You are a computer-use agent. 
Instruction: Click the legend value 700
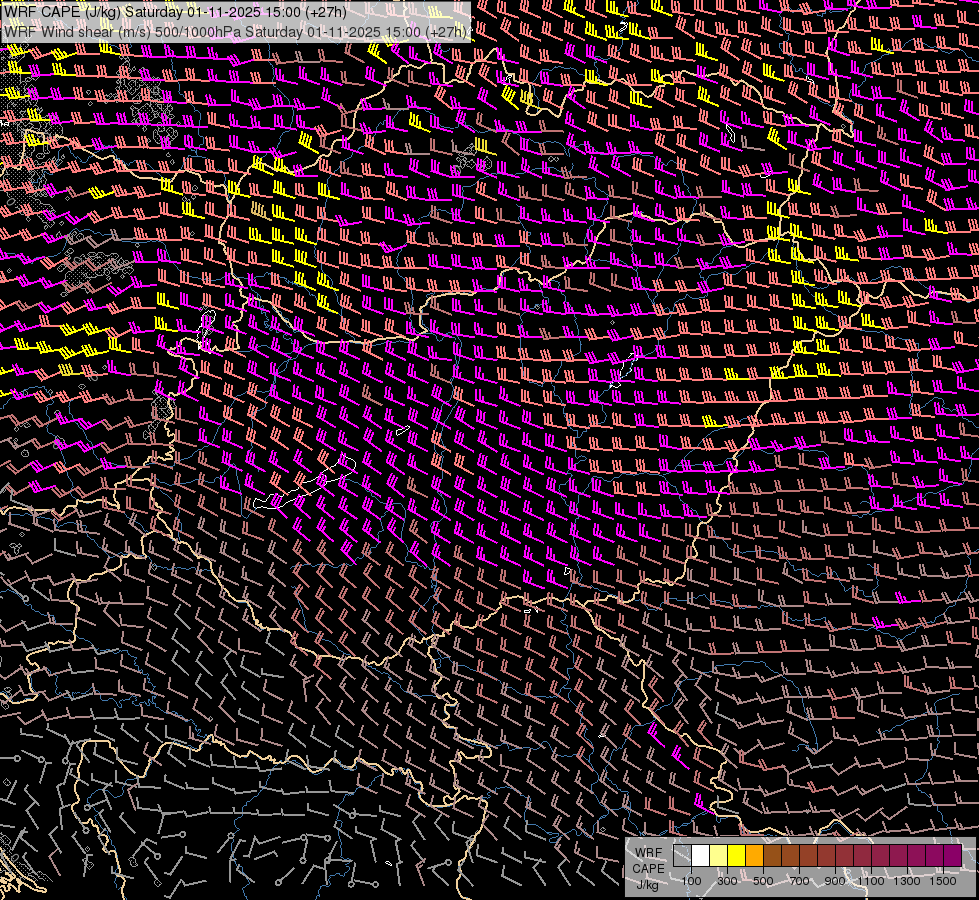[799, 881]
